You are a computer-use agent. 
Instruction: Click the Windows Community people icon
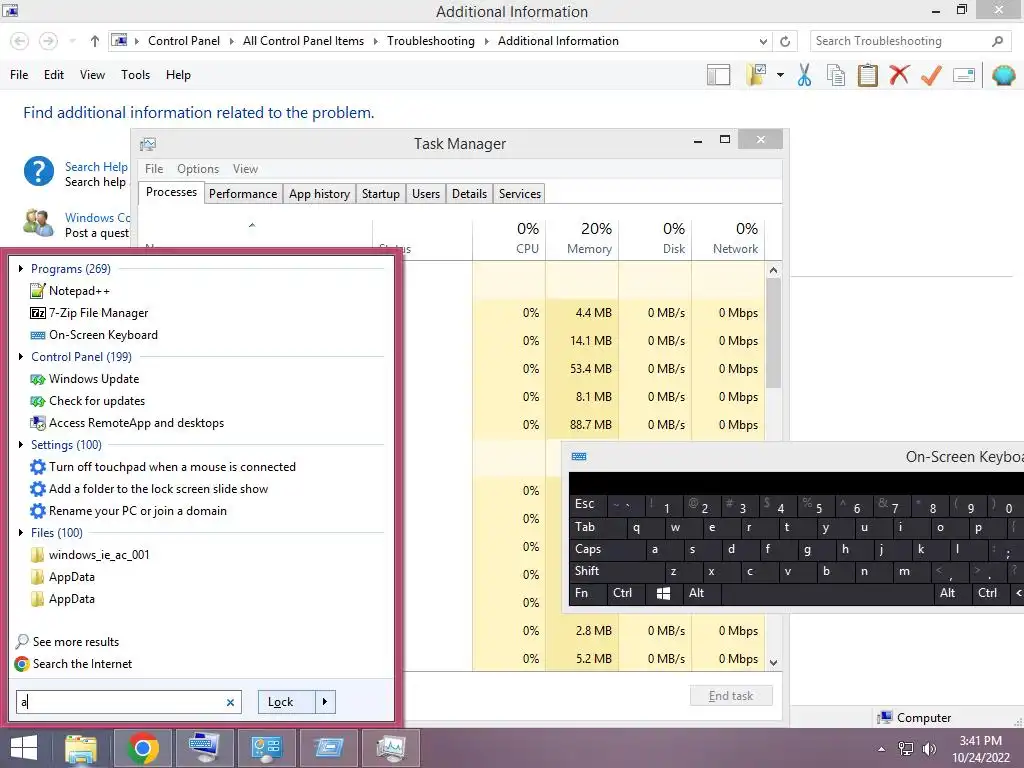coord(39,223)
